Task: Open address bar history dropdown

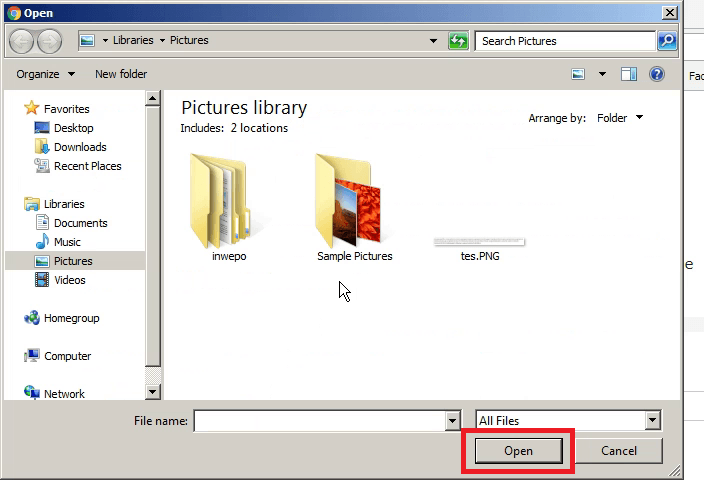Action: click(x=433, y=41)
